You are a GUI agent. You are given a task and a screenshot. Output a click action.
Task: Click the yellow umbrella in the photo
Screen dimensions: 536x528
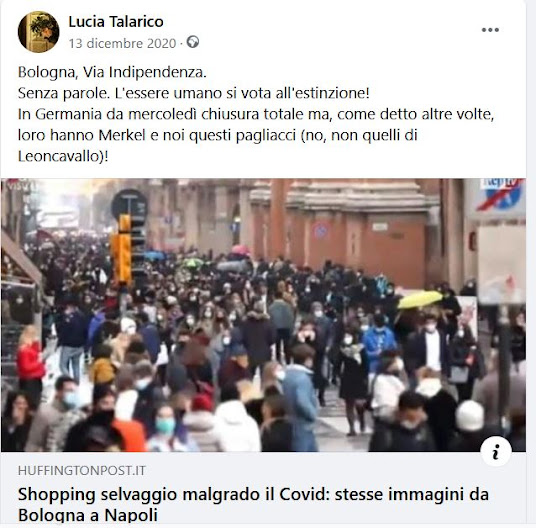click(x=420, y=299)
